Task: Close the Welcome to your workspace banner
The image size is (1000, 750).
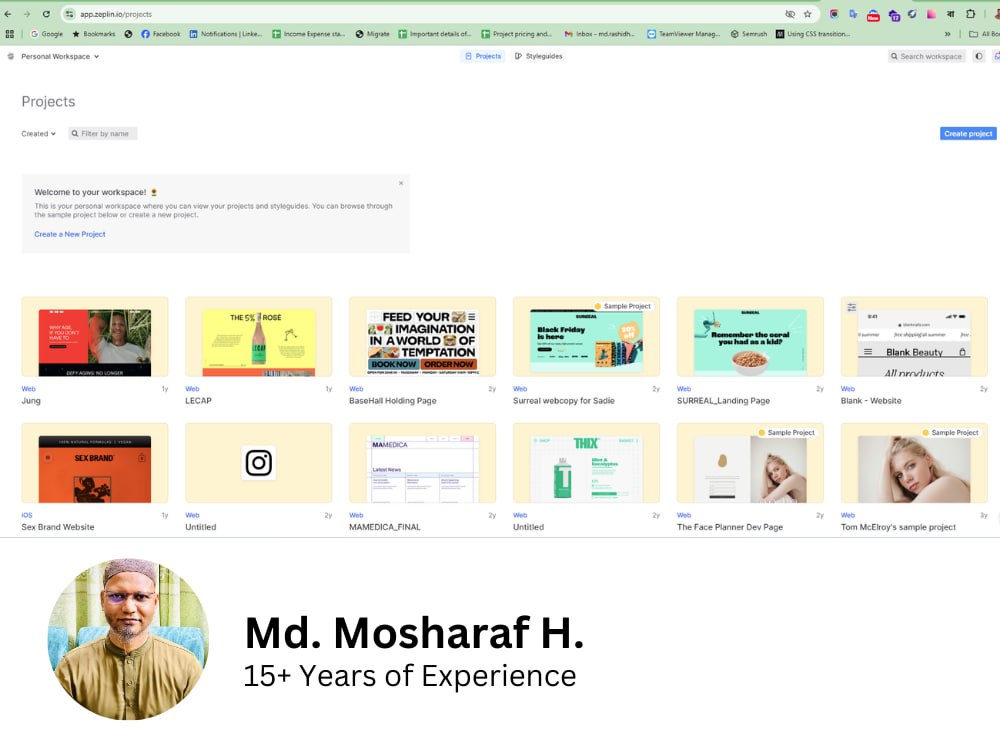Action: pos(401,183)
